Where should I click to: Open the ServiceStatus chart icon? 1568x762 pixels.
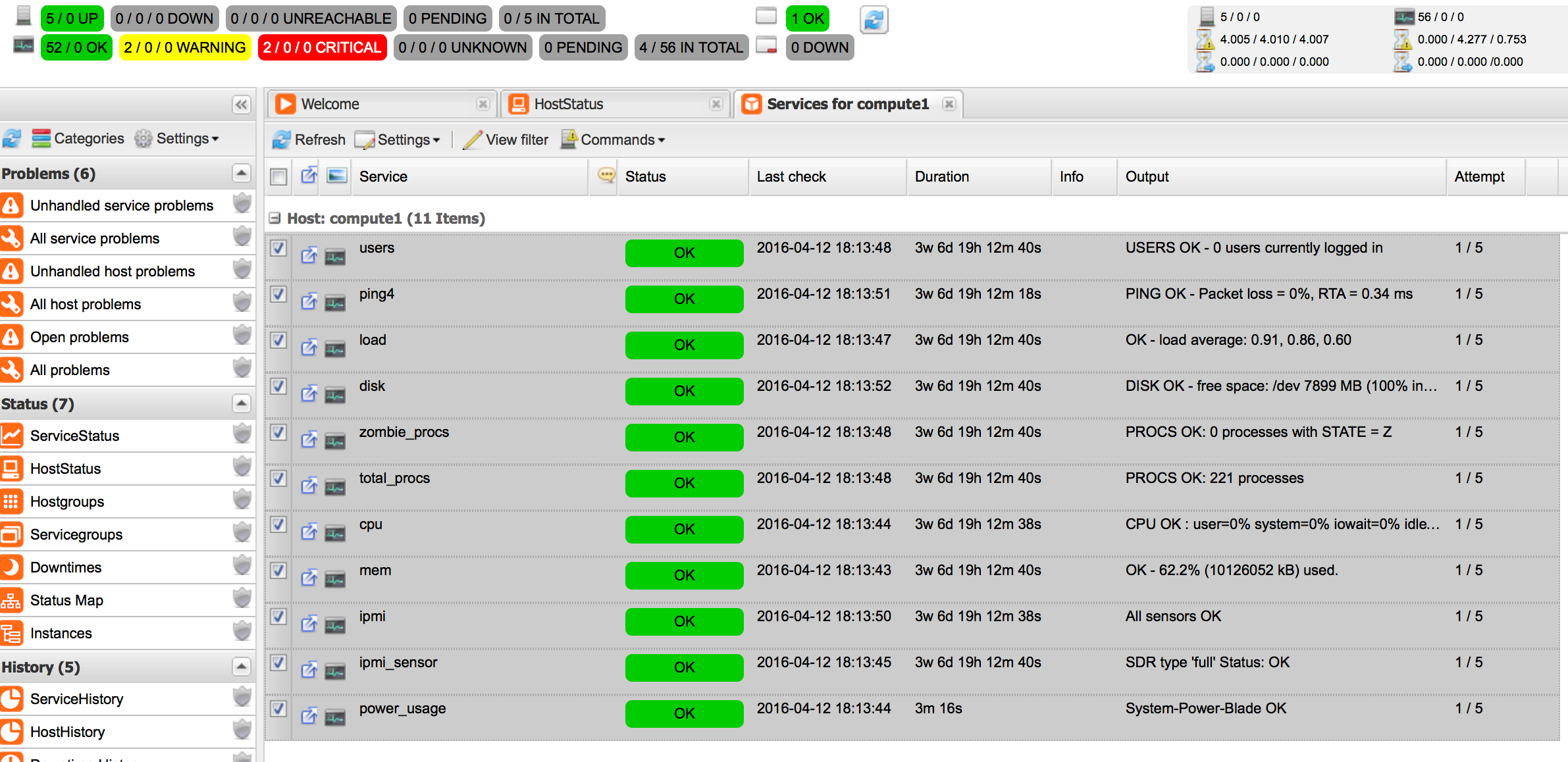pos(12,436)
